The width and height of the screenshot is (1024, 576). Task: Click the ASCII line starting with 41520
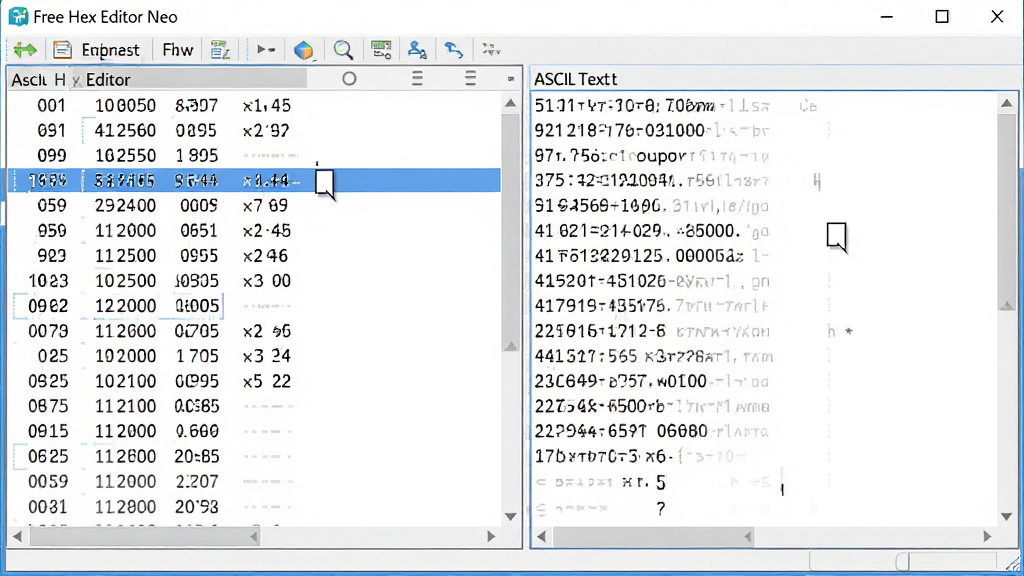tap(652, 281)
